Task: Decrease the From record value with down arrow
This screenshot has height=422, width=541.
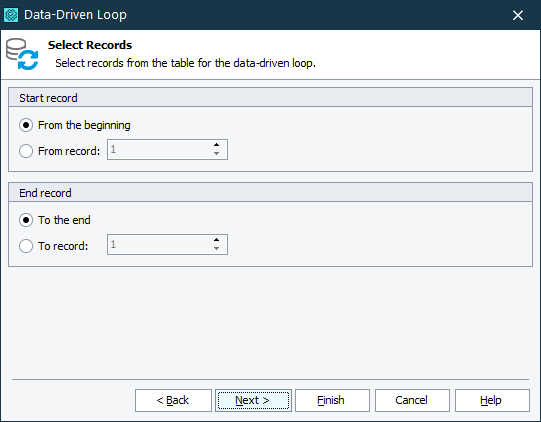Action: (216, 154)
